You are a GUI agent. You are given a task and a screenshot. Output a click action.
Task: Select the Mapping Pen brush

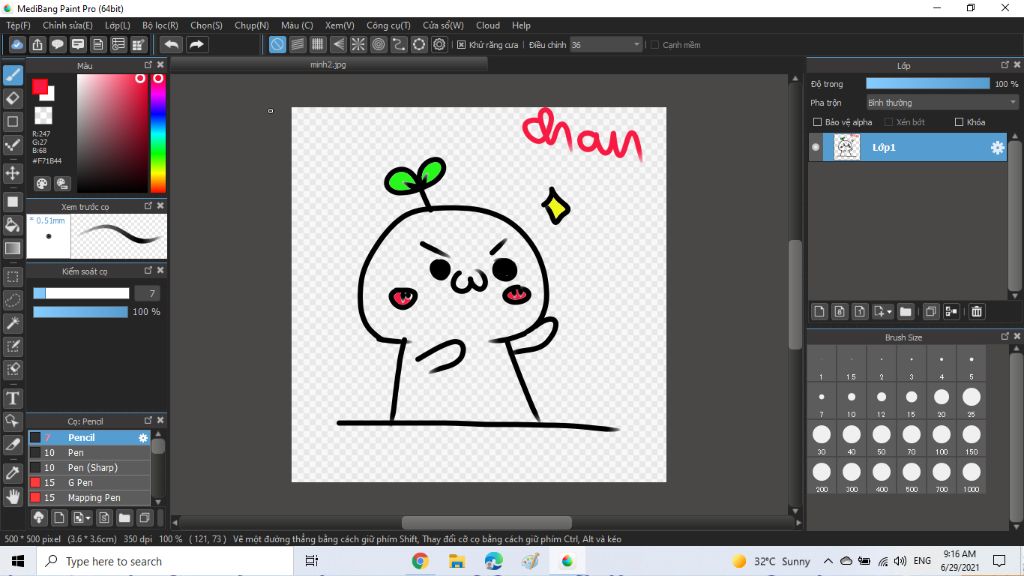(89, 498)
